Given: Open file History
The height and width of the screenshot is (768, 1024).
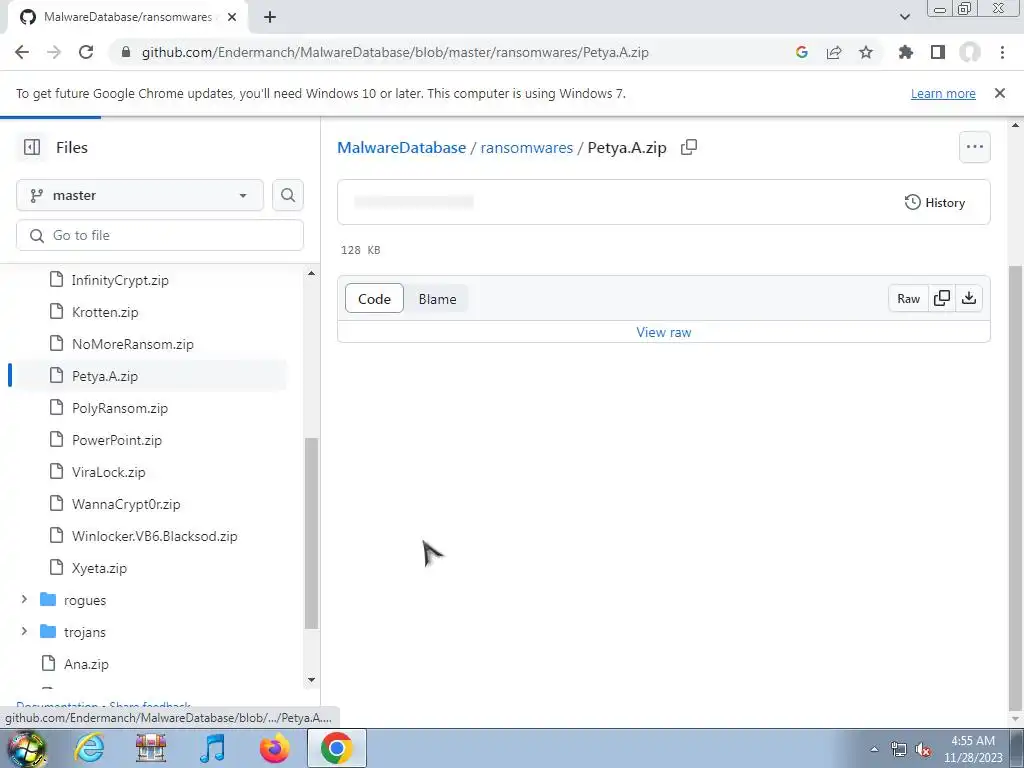Looking at the screenshot, I should tap(935, 202).
